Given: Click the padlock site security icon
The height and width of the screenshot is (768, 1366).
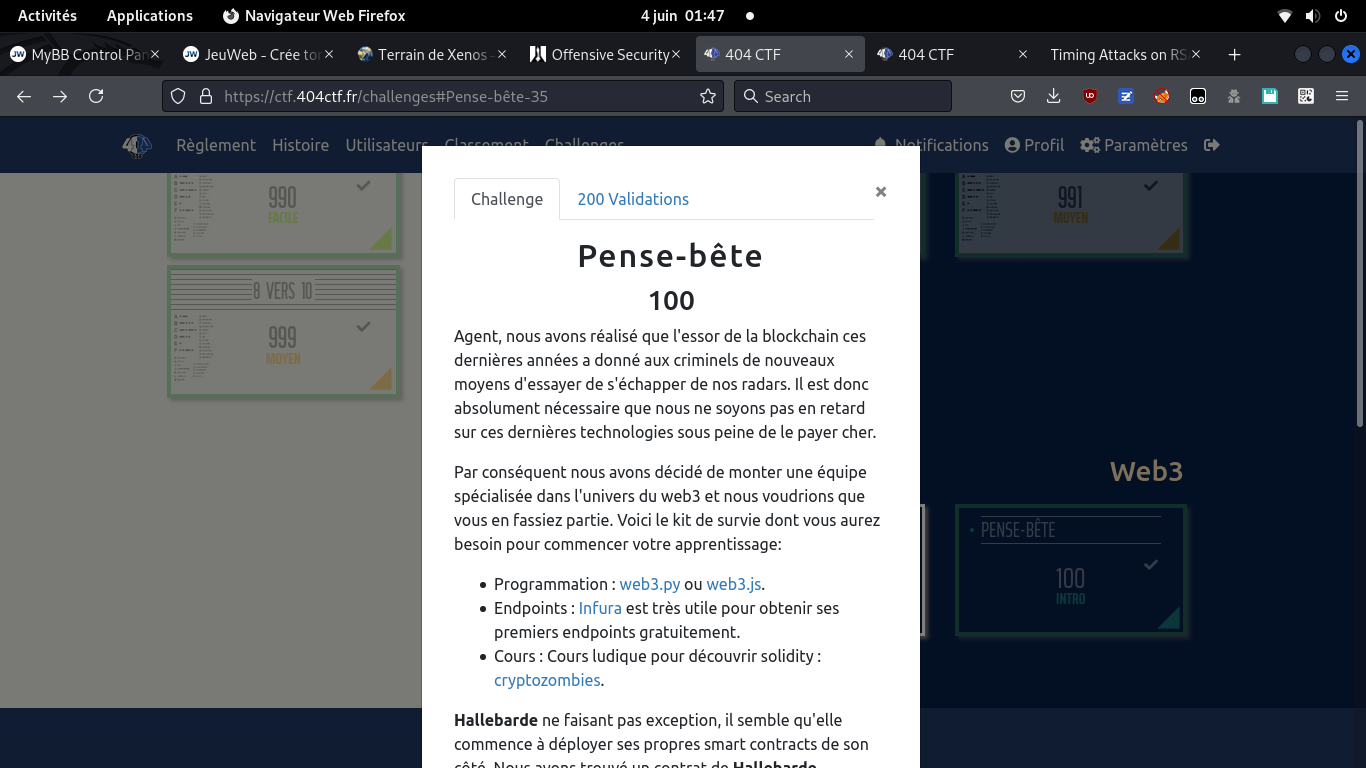Looking at the screenshot, I should click(206, 96).
